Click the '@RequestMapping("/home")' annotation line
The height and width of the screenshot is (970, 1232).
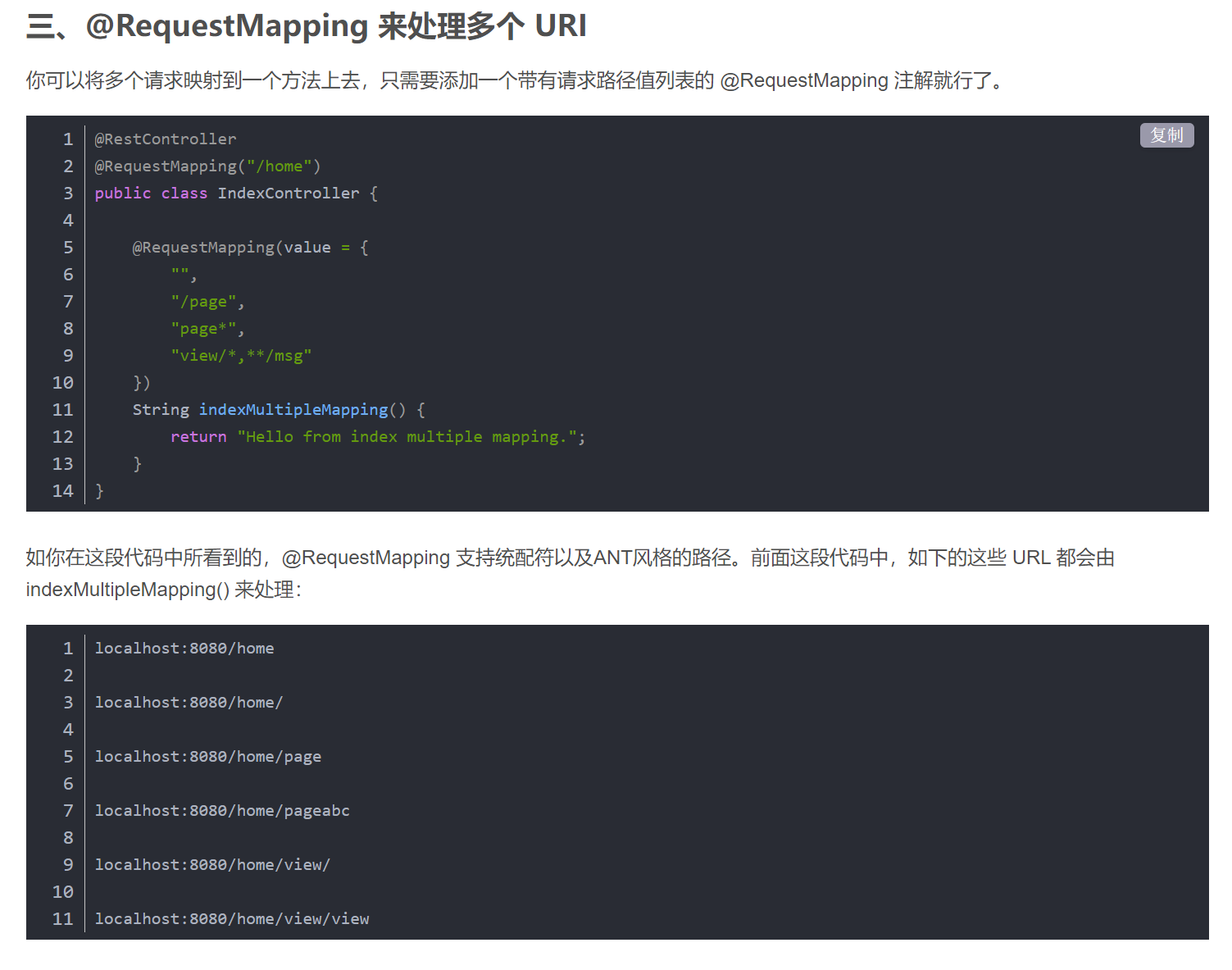tap(207, 166)
